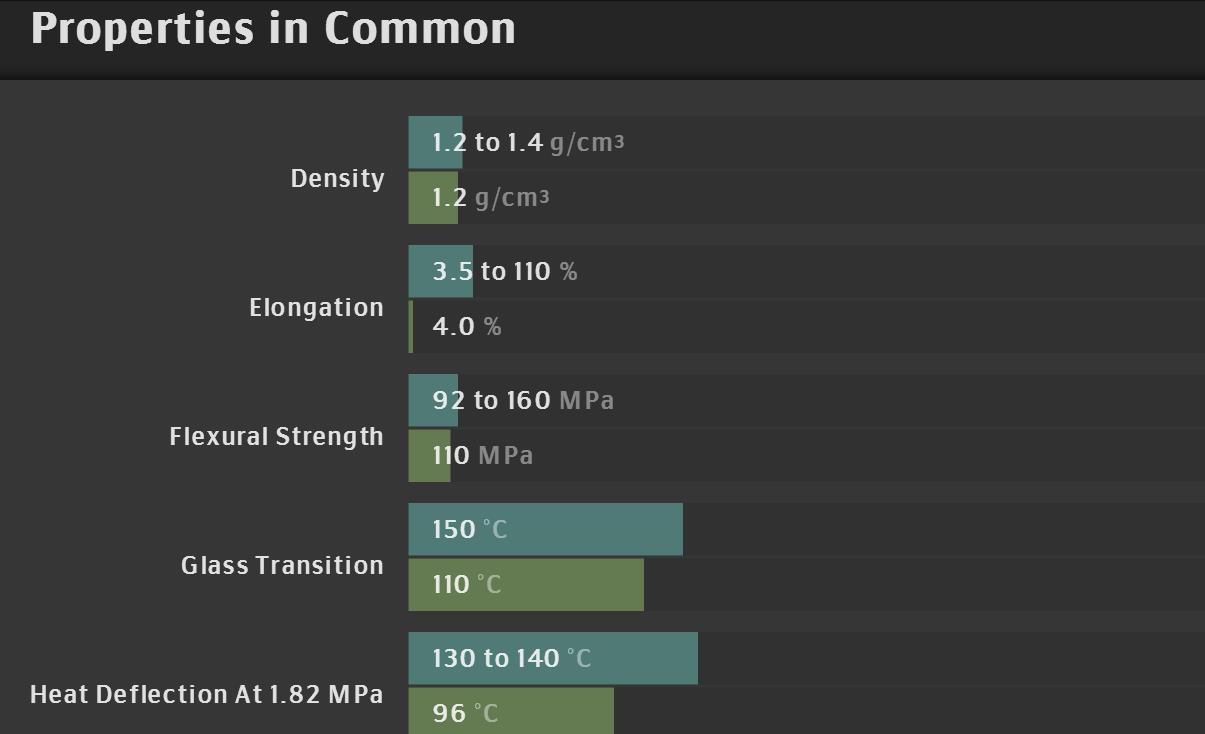Select the Elongation property label

click(316, 308)
